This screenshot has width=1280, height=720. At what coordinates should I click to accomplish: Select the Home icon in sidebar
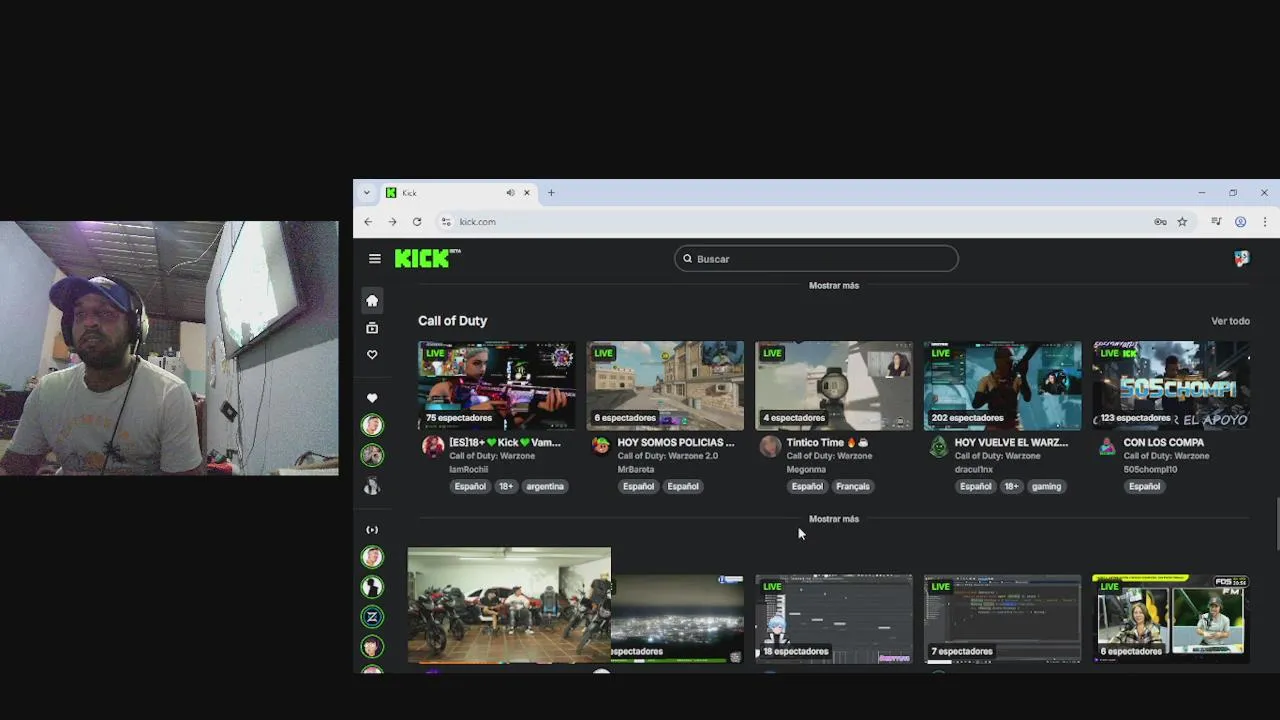(372, 301)
